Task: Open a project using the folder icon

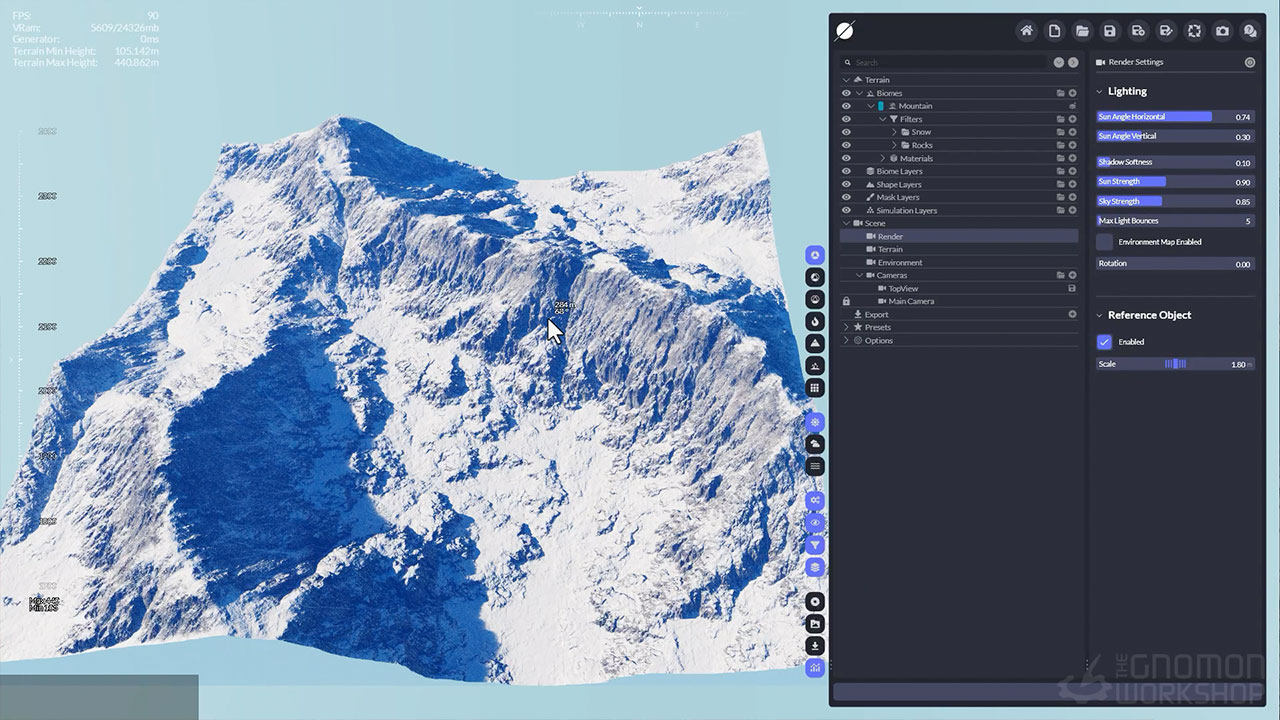Action: click(1082, 31)
